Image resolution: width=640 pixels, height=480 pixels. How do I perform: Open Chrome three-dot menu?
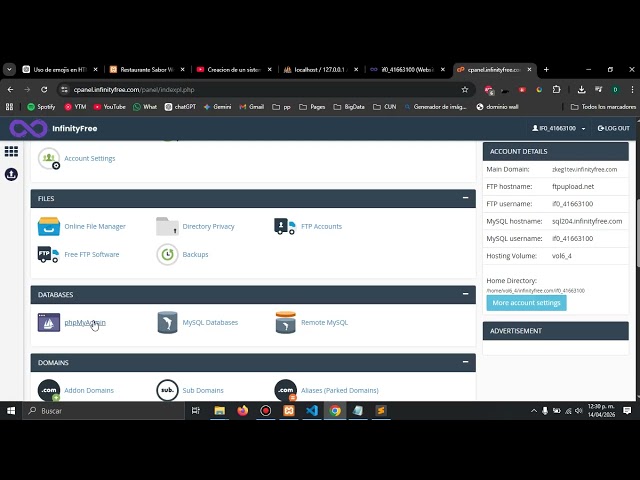click(632, 90)
